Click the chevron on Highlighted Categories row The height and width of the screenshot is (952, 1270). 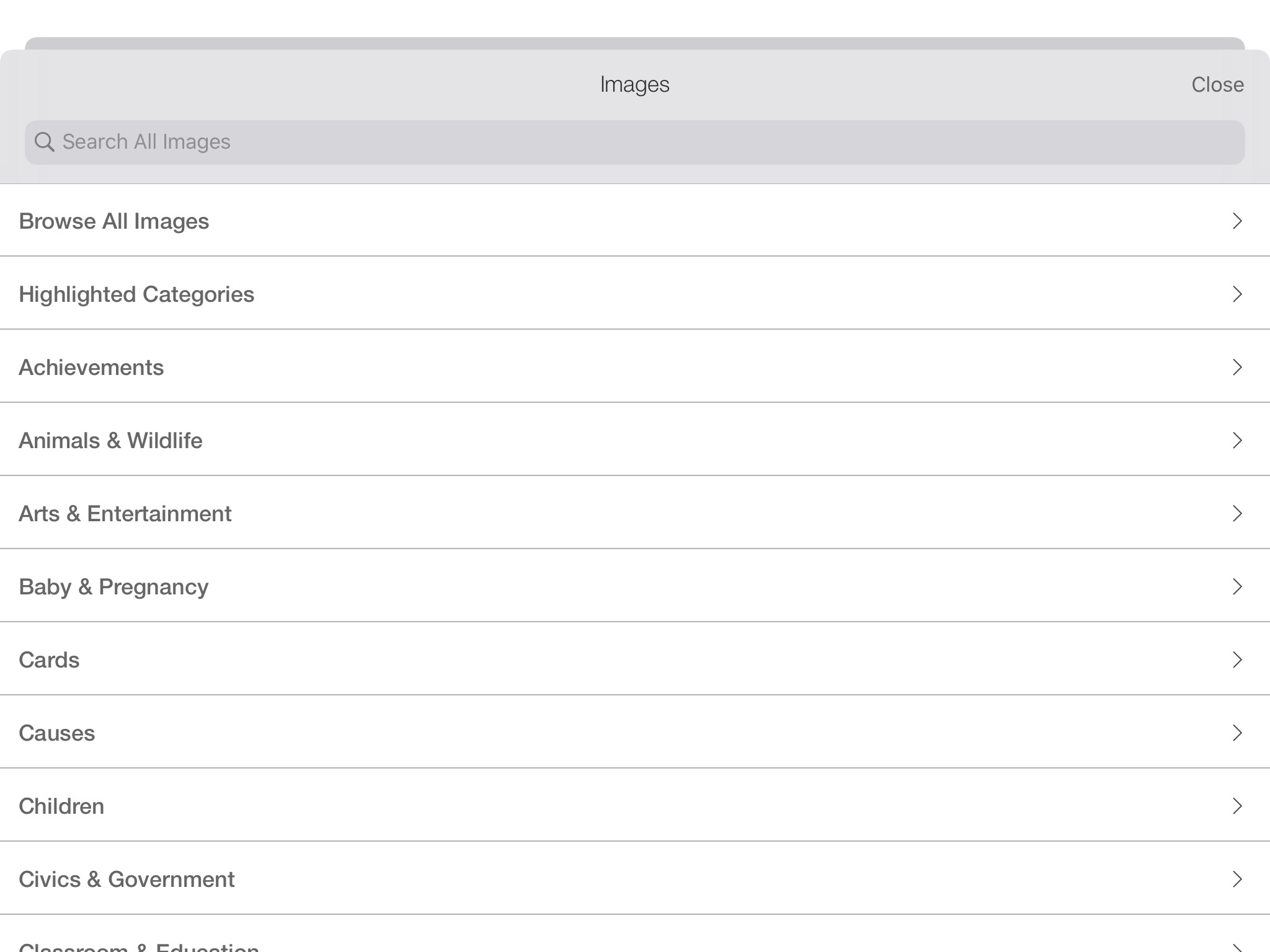pos(1237,294)
